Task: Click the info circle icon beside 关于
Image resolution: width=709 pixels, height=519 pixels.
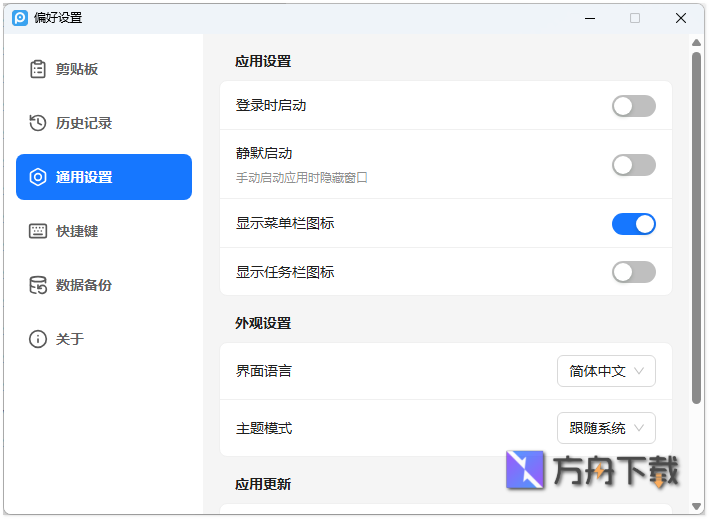Action: 38,339
